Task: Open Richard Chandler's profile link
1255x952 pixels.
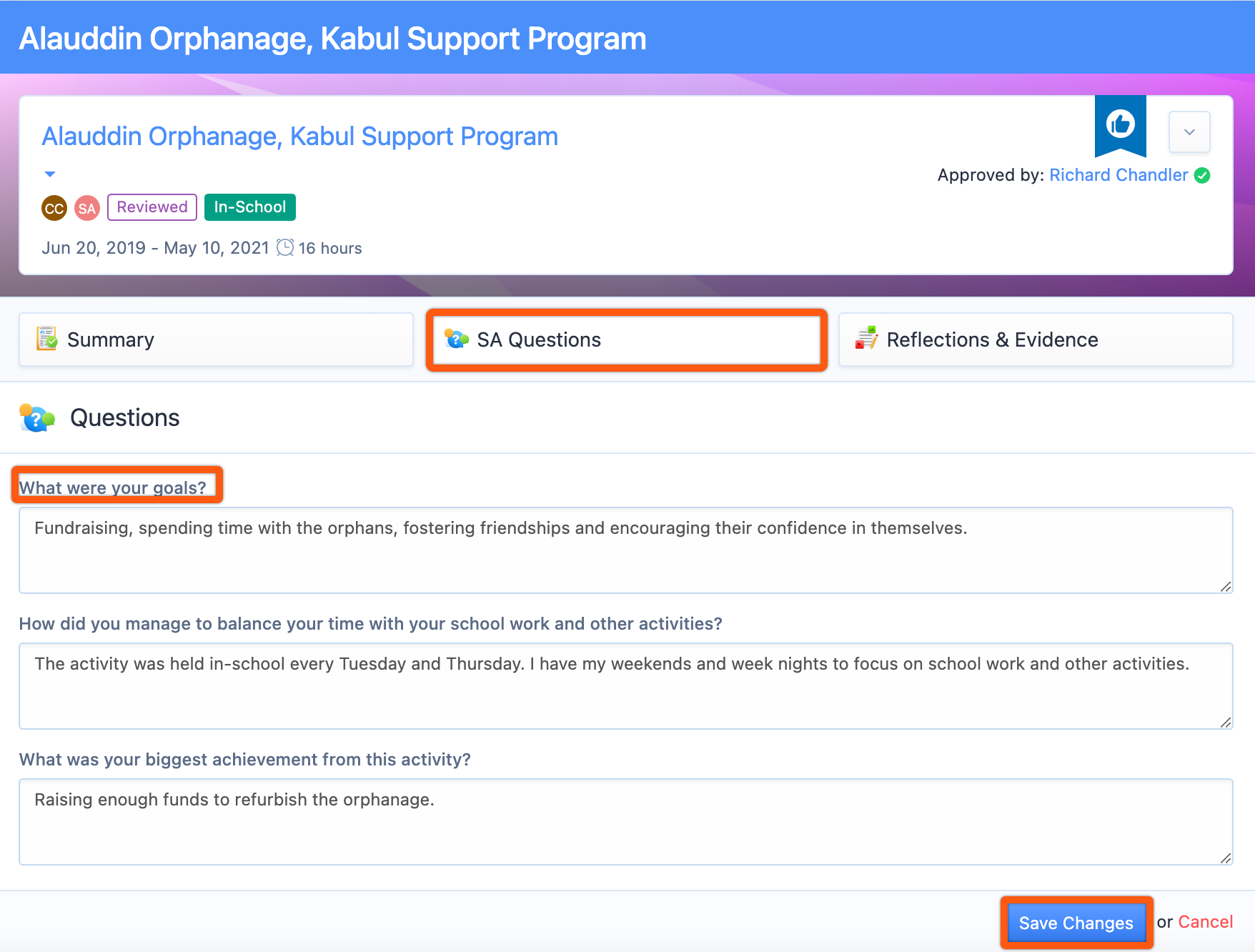Action: [1118, 175]
